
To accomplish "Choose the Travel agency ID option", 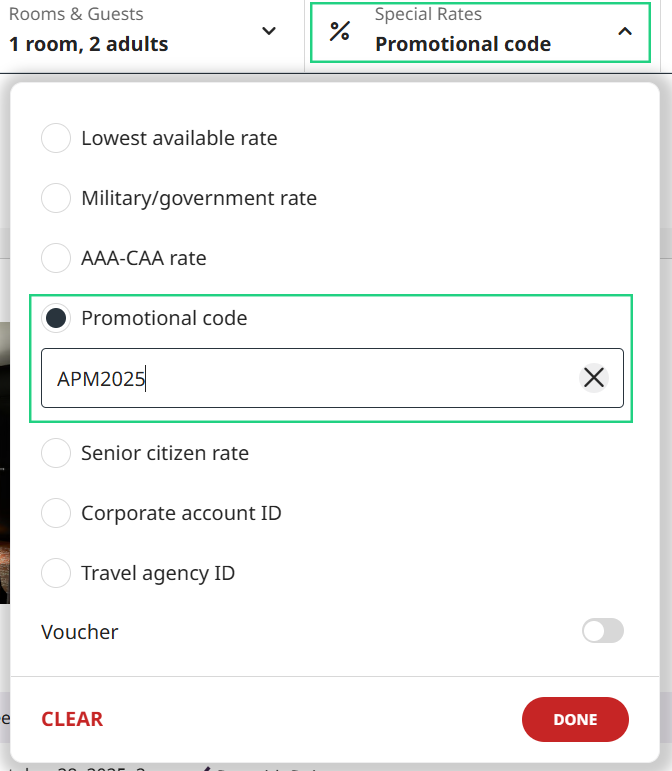I will [x=56, y=573].
